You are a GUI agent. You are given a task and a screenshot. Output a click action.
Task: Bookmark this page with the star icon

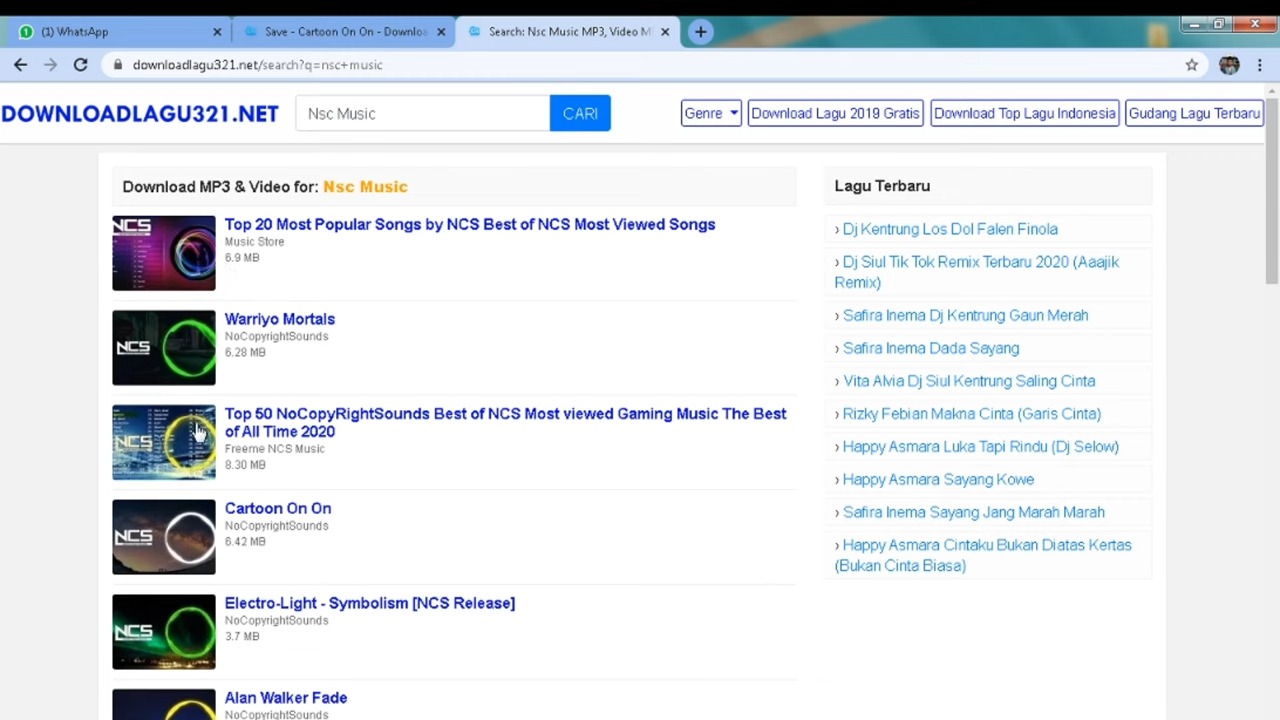pyautogui.click(x=1191, y=65)
